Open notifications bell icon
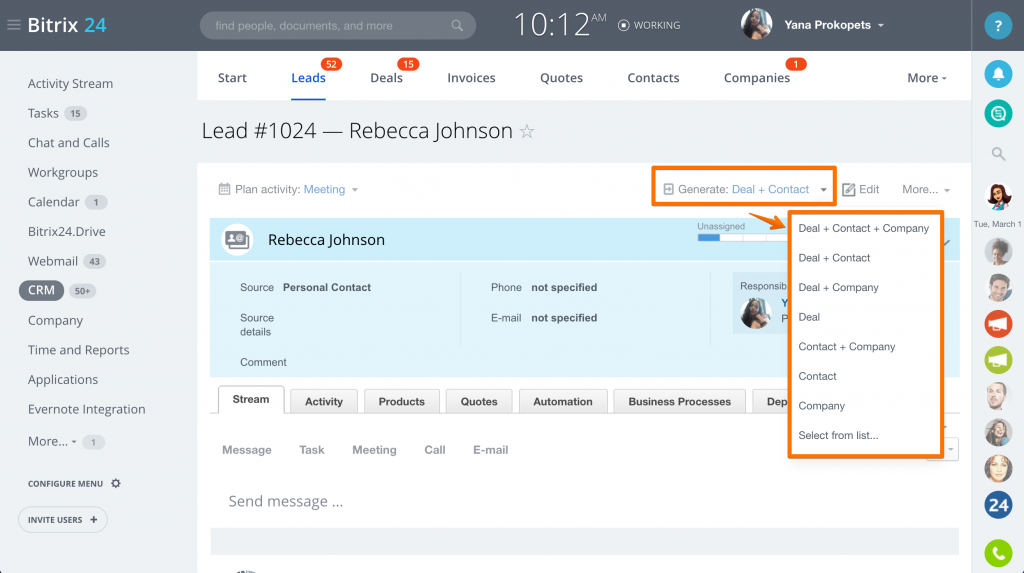This screenshot has width=1024, height=573. [998, 74]
